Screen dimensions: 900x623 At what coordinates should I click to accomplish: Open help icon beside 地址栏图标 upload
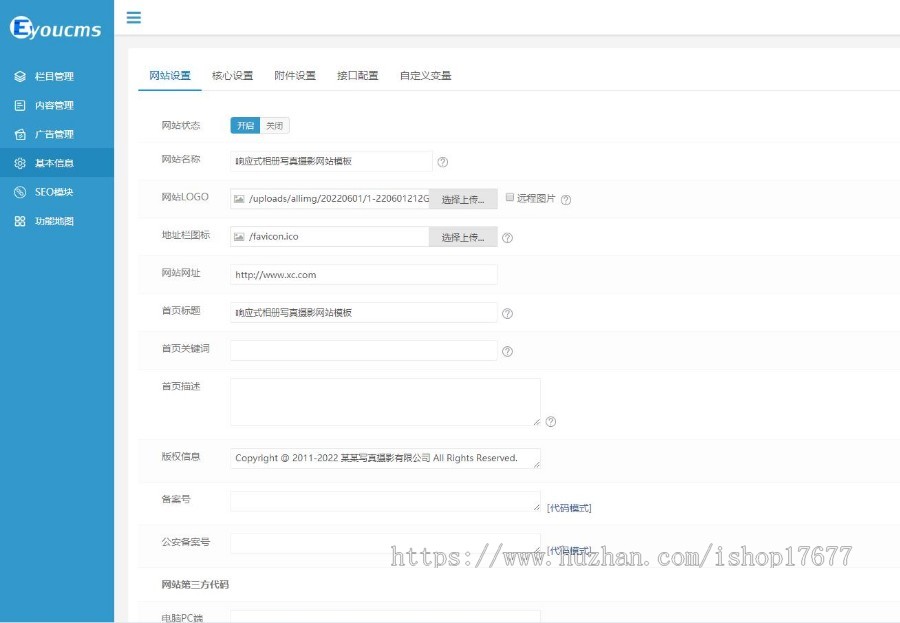(507, 238)
